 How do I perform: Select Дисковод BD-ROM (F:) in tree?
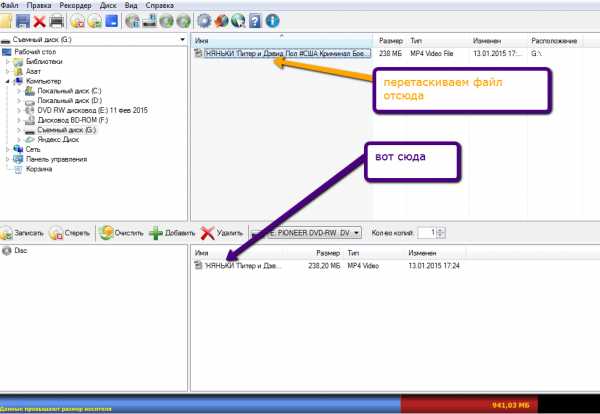coord(73,120)
